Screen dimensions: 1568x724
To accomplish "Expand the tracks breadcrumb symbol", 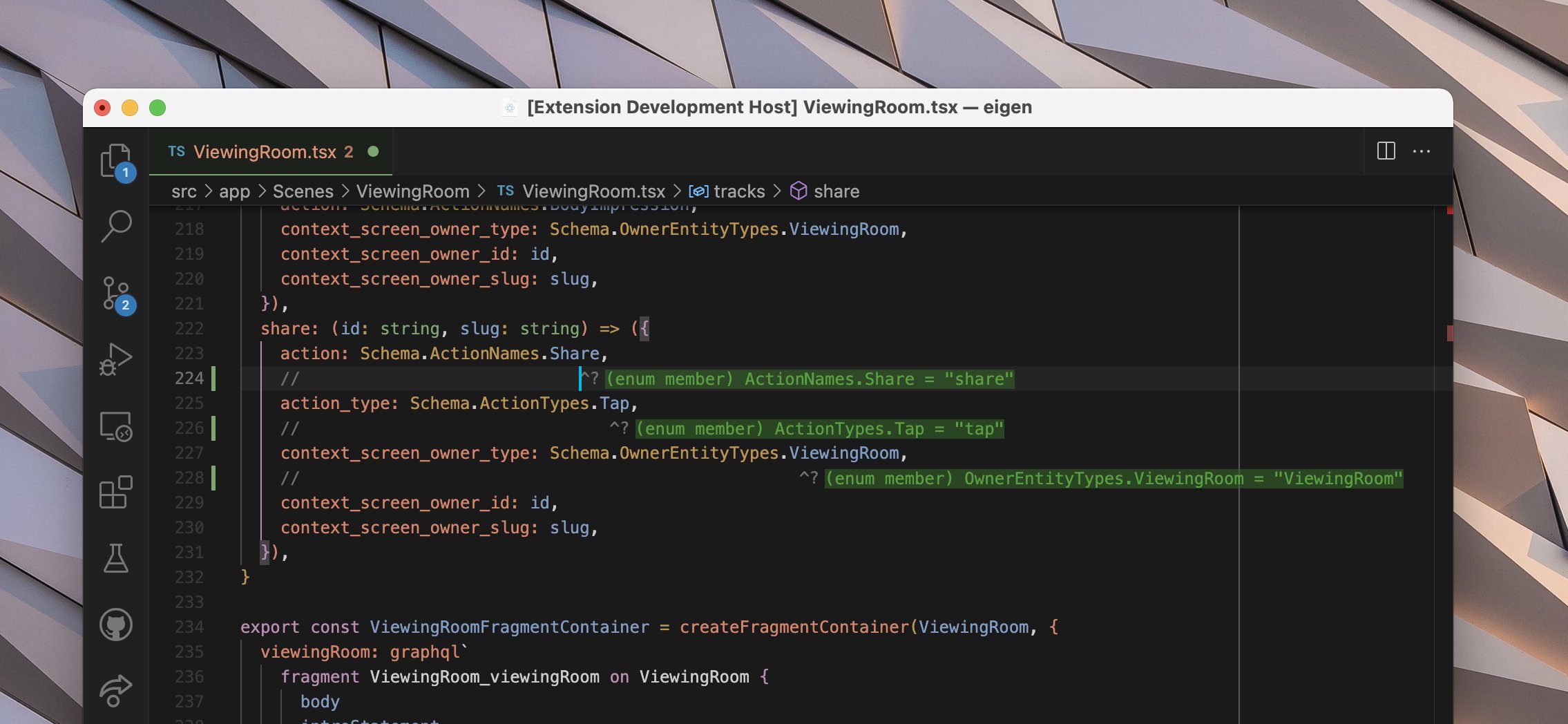I will pyautogui.click(x=727, y=191).
